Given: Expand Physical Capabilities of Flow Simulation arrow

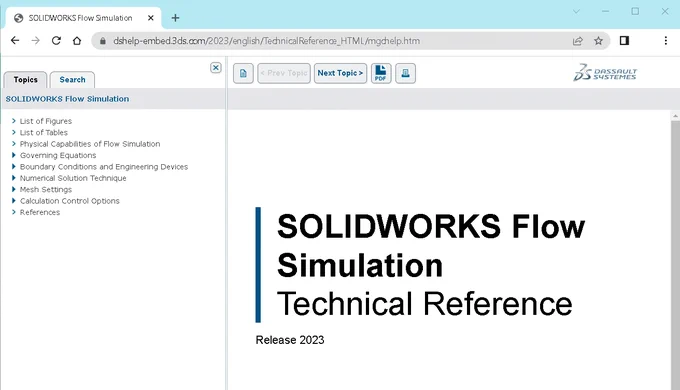Looking at the screenshot, I should pyautogui.click(x=14, y=144).
